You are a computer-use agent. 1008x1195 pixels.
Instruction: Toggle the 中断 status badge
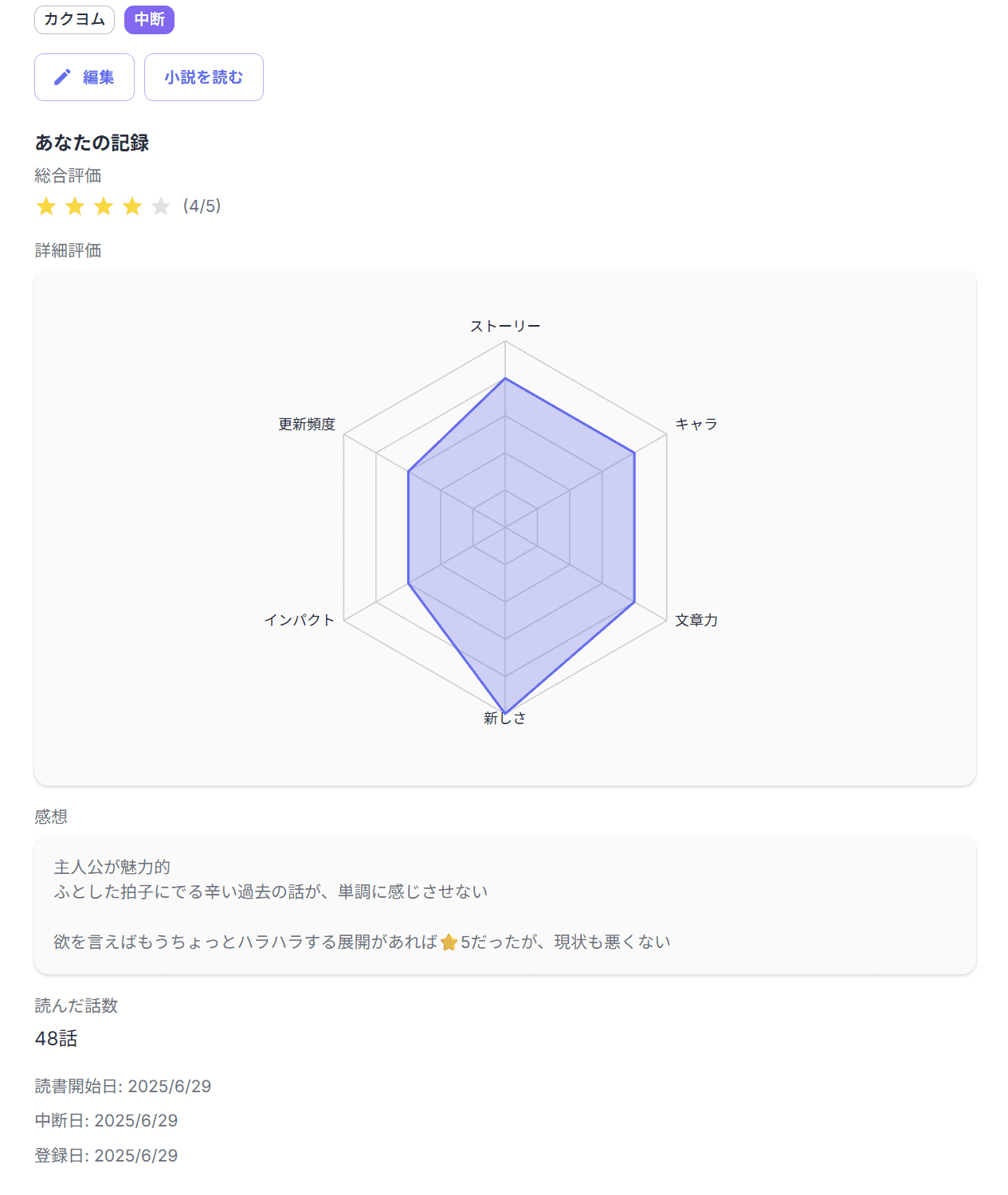coord(149,19)
